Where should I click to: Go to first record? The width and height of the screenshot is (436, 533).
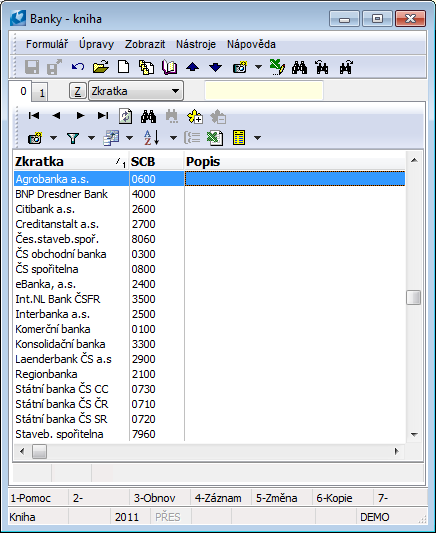click(x=34, y=116)
